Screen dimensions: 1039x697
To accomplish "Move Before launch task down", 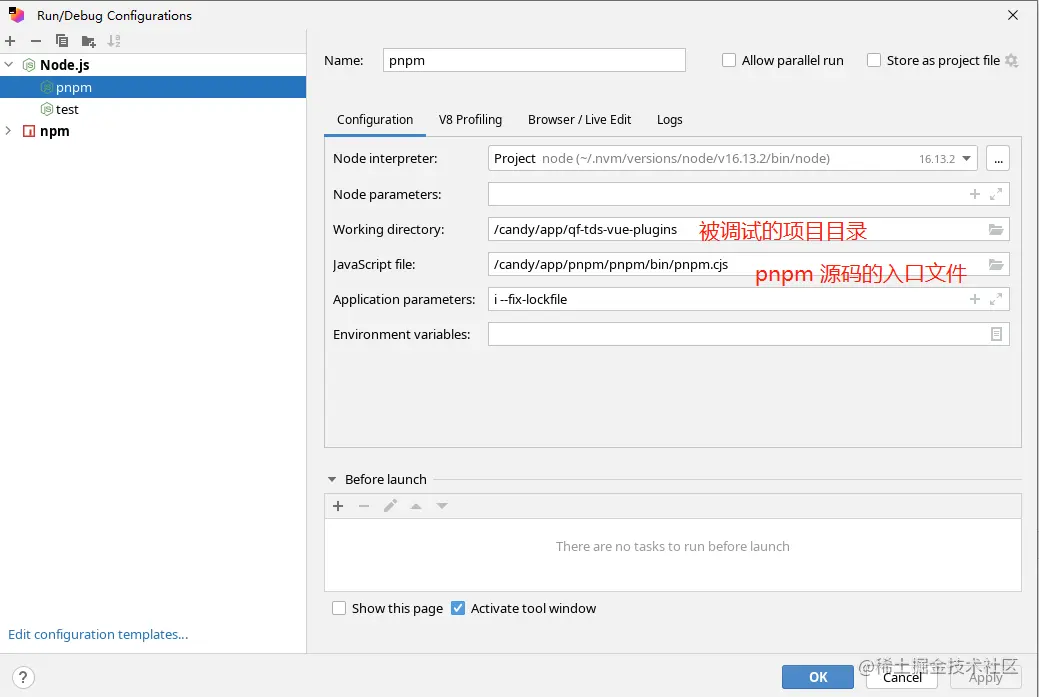I will pyautogui.click(x=442, y=506).
